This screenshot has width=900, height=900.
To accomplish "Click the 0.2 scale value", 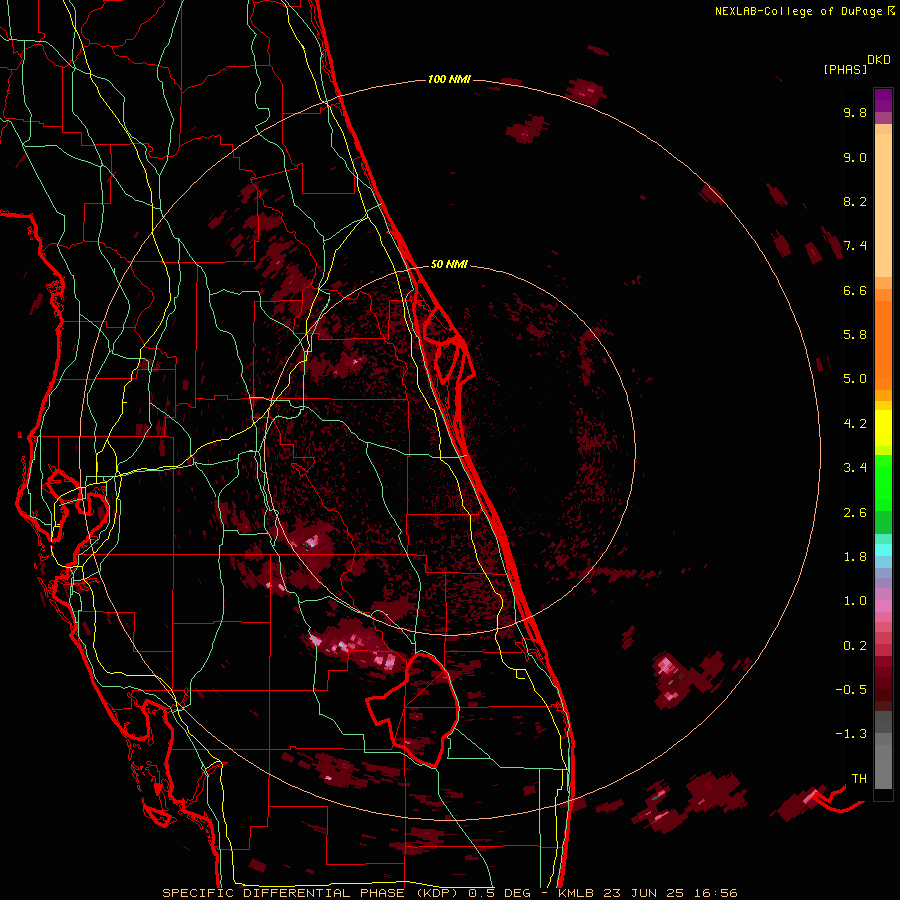I will [x=855, y=646].
